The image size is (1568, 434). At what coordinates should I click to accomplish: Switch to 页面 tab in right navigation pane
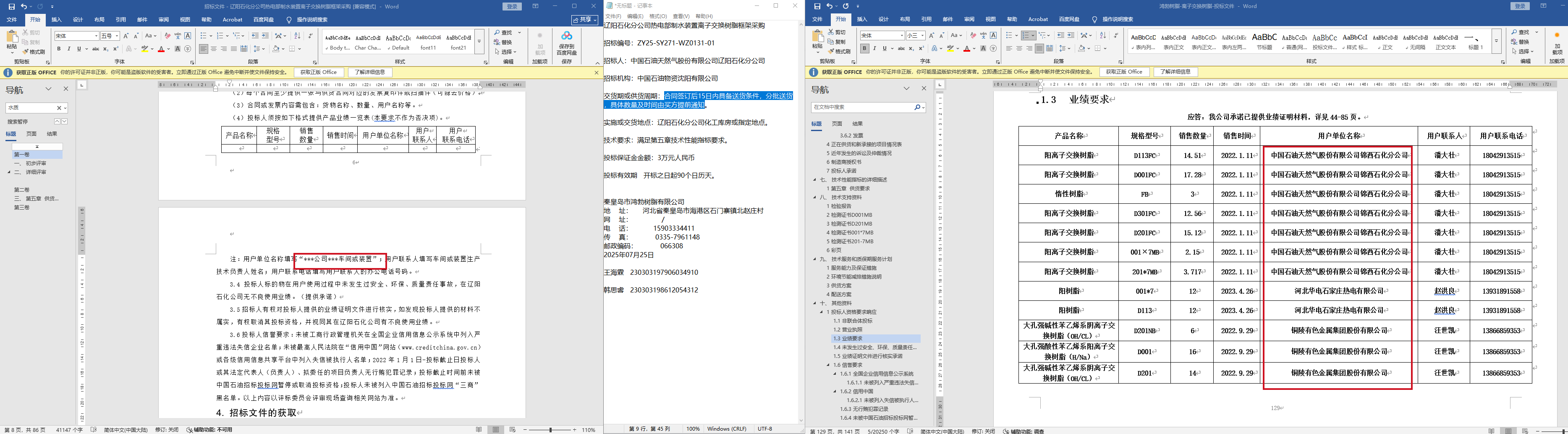click(837, 124)
